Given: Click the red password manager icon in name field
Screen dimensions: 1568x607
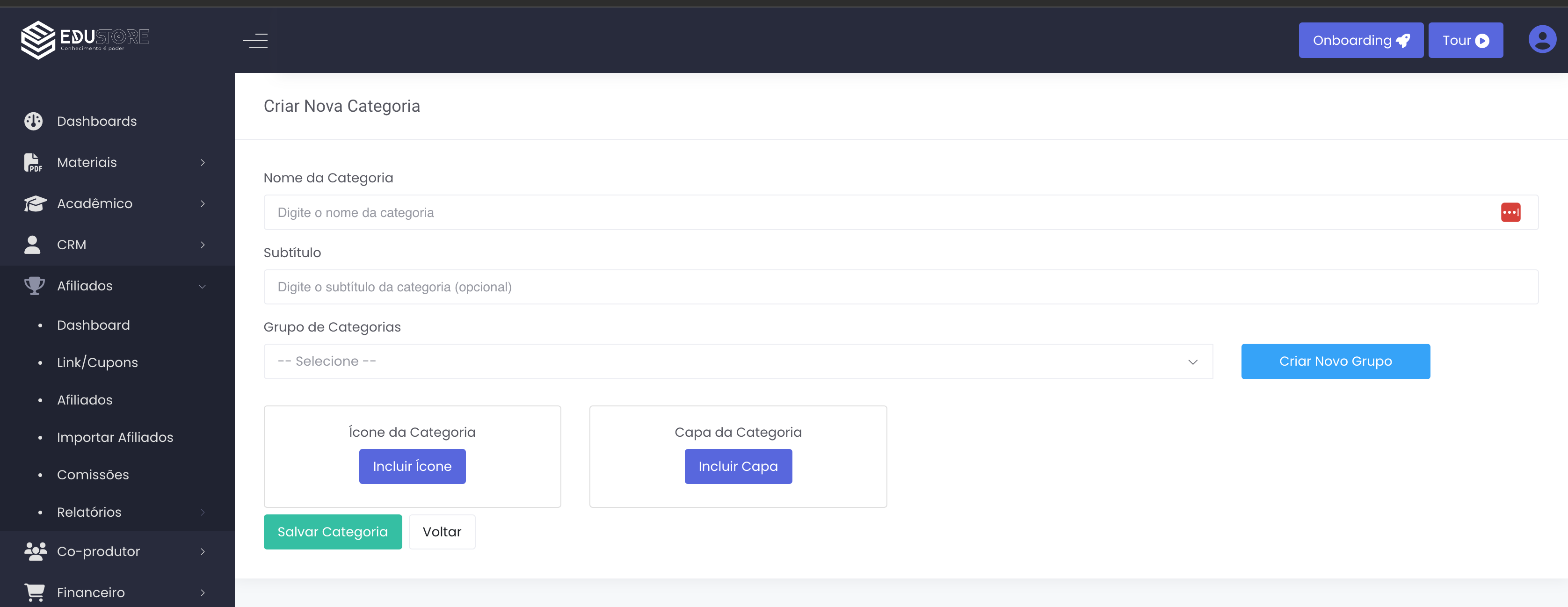Looking at the screenshot, I should tap(1510, 212).
